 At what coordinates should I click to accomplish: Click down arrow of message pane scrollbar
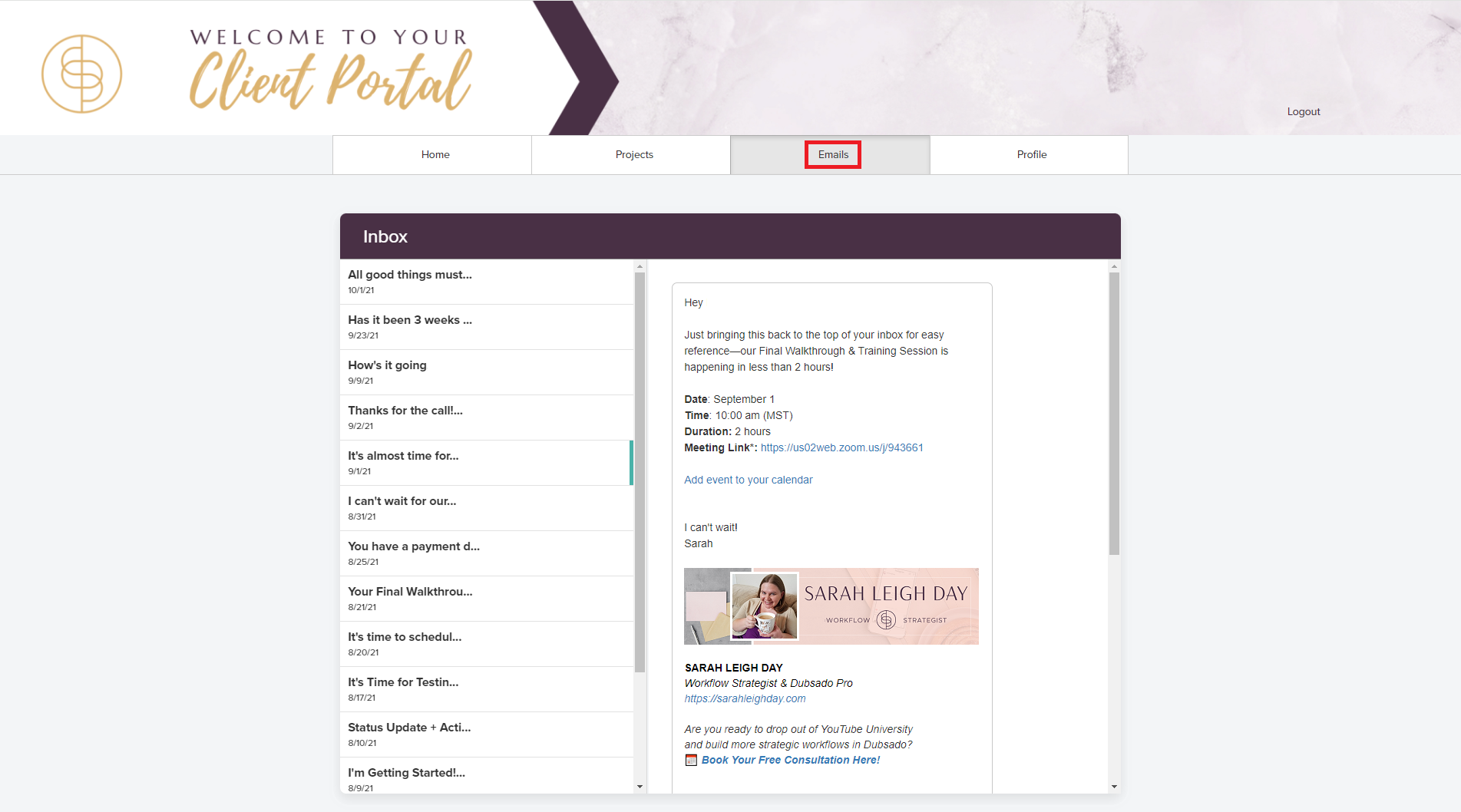[1114, 787]
